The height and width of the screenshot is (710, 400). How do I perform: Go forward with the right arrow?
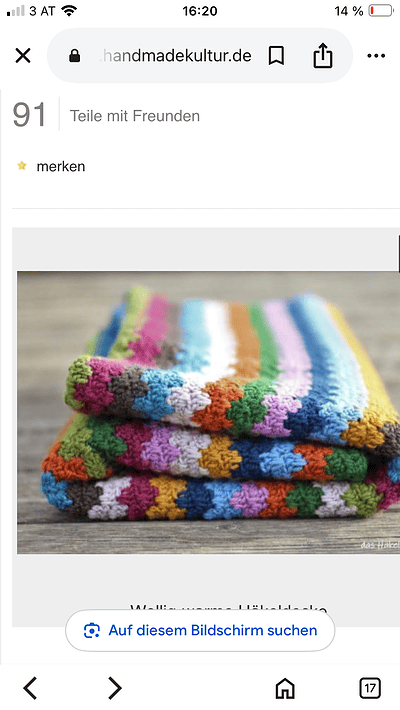pyautogui.click(x=115, y=688)
